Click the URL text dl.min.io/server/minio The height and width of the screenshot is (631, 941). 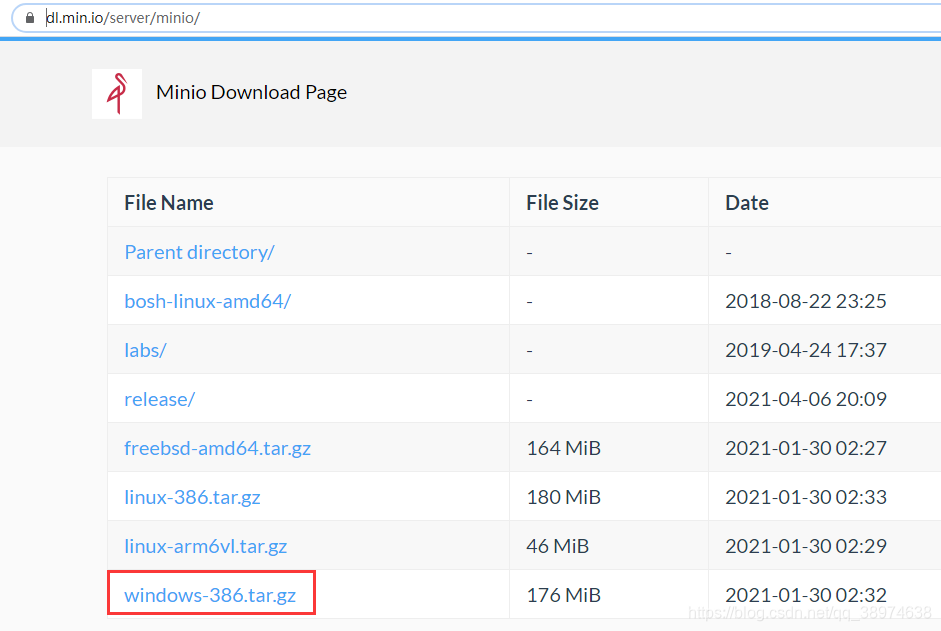tap(122, 17)
